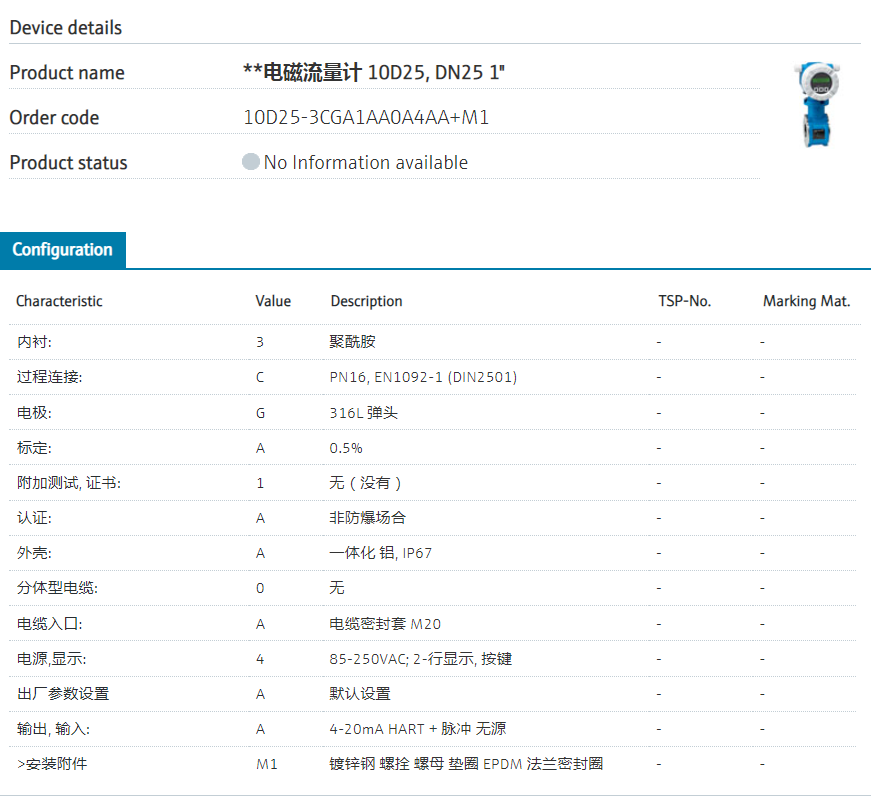
Task: Click the Value column header
Action: [273, 301]
